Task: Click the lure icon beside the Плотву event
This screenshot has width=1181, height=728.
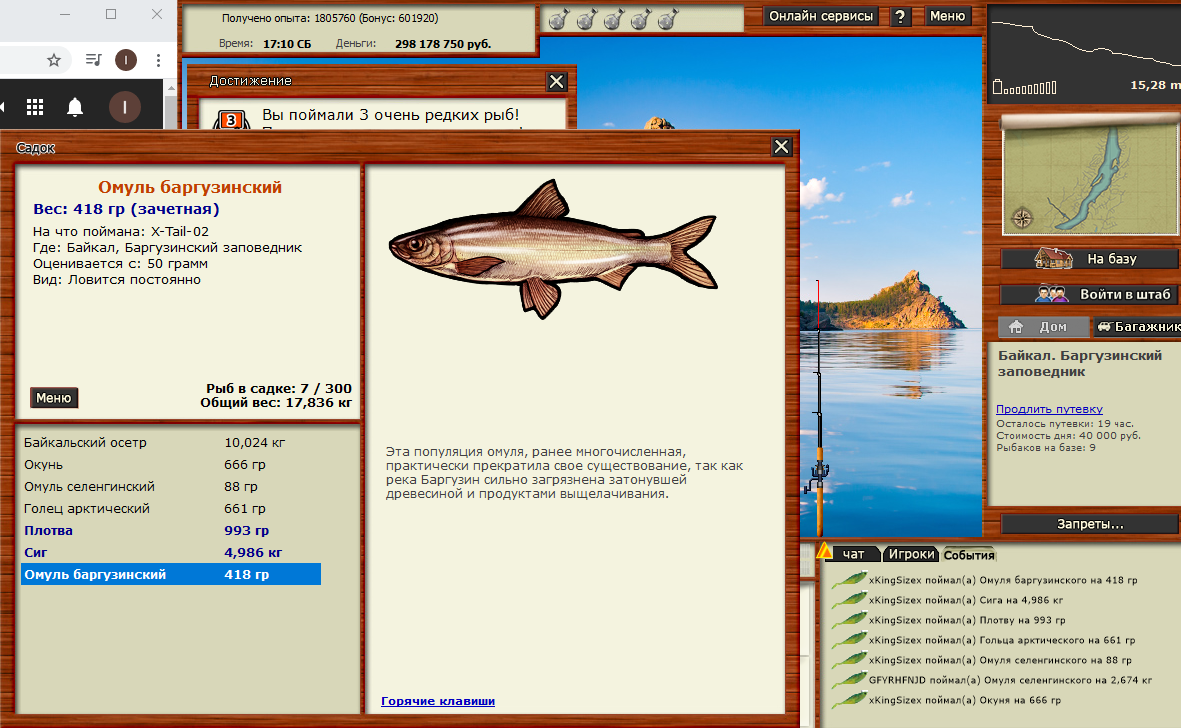Action: [x=849, y=620]
